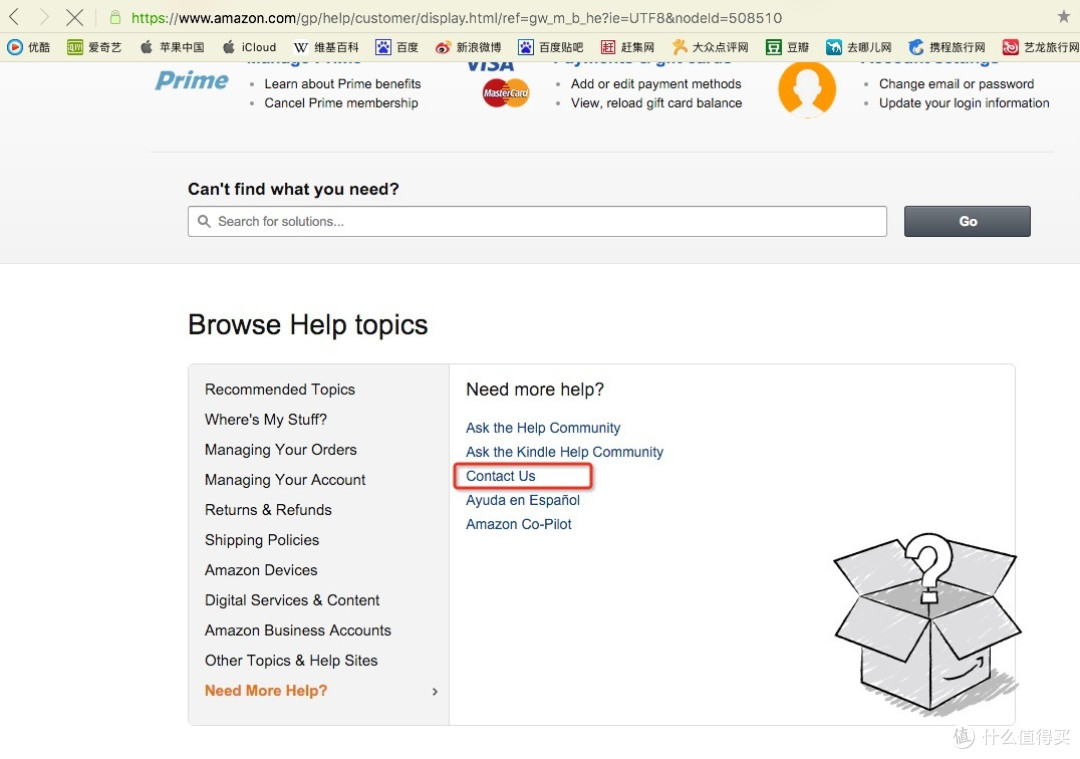Click the browser back arrow

pyautogui.click(x=14, y=17)
